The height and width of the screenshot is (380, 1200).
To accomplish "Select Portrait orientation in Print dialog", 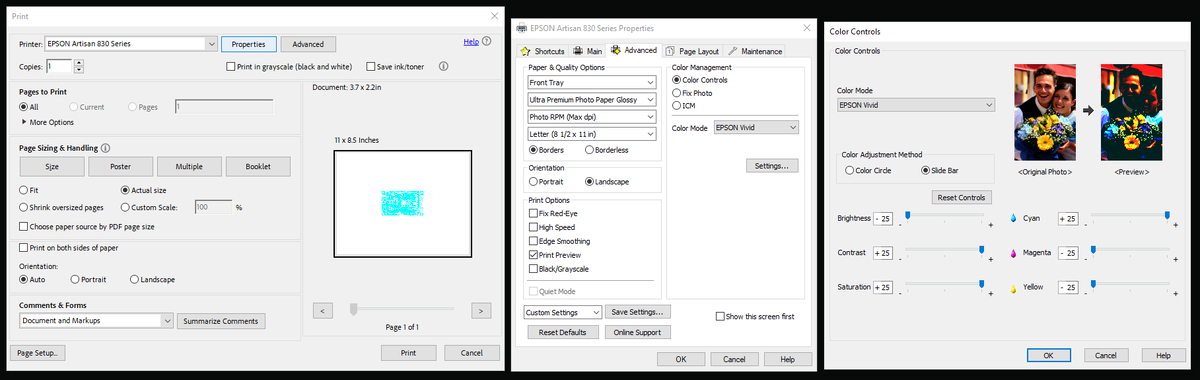I will click(x=74, y=279).
